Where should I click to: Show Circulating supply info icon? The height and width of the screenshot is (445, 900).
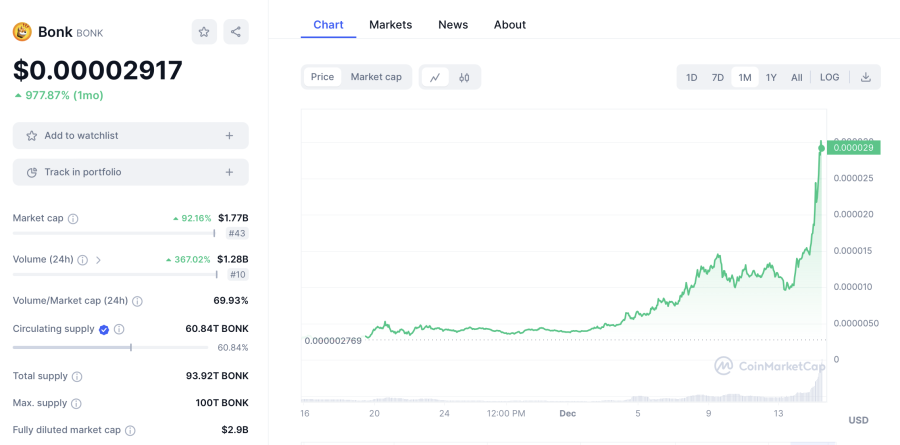pyautogui.click(x=119, y=330)
